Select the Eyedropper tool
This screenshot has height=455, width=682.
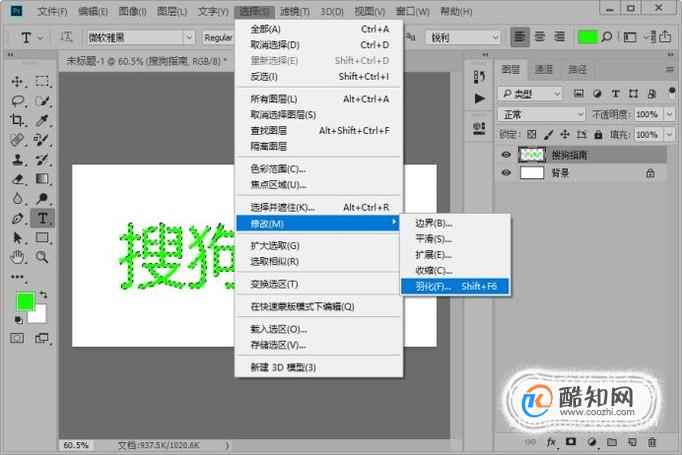(x=42, y=120)
